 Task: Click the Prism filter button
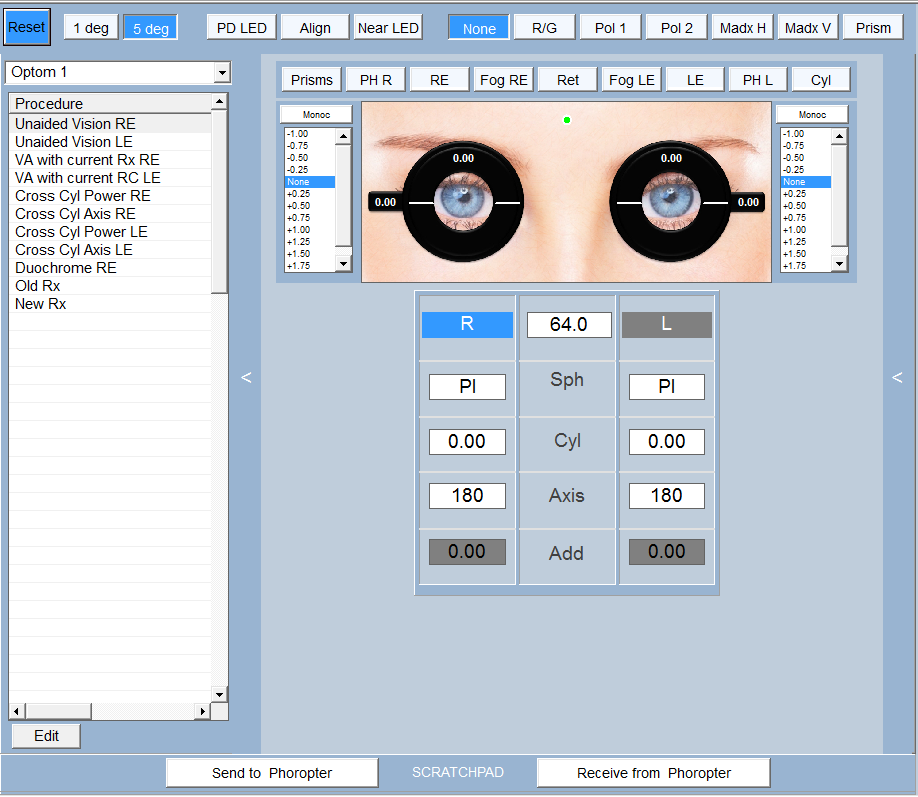[x=873, y=28]
